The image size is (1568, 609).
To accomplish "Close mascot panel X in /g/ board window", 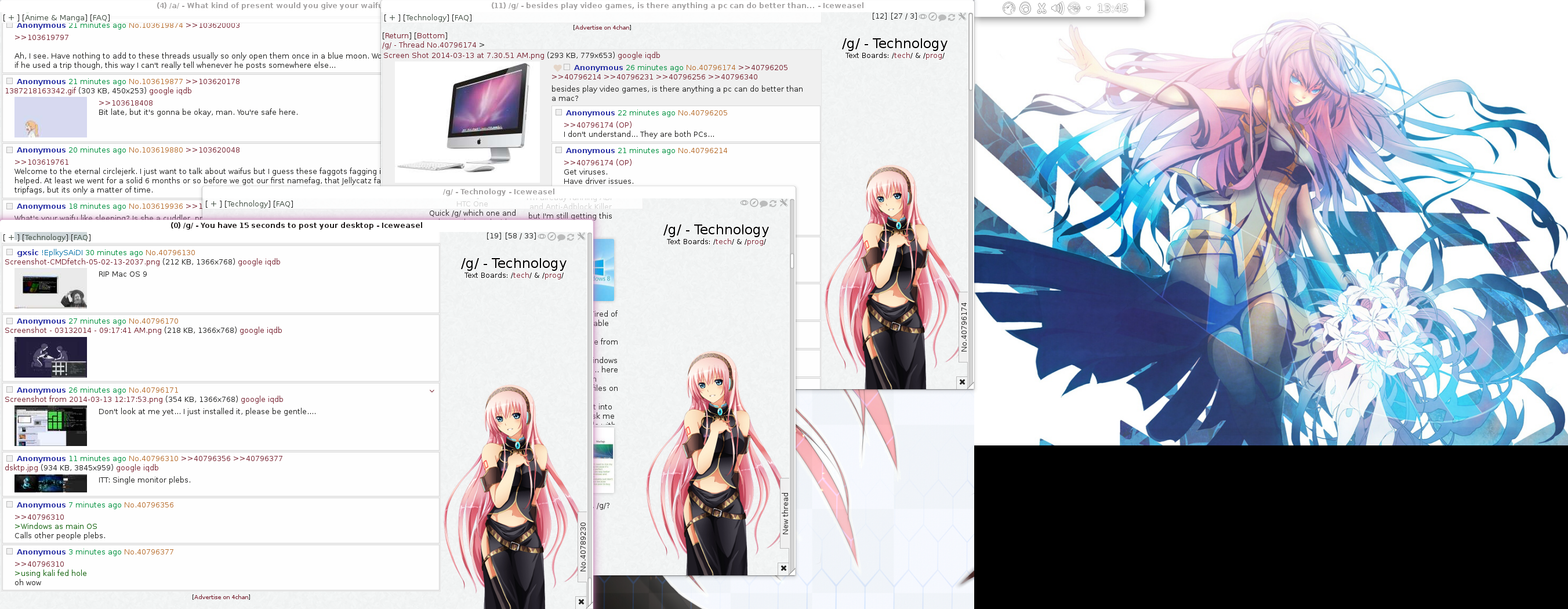I will [783, 568].
